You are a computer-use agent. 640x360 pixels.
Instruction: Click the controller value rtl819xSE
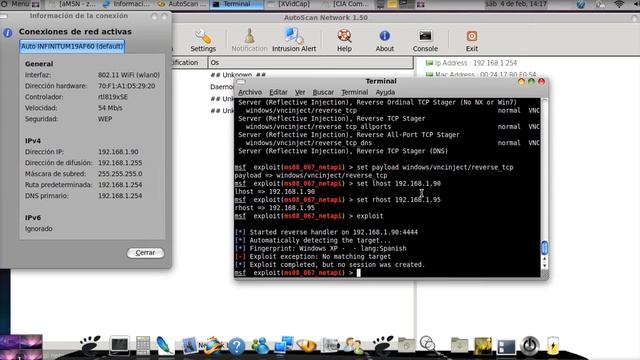[113, 97]
